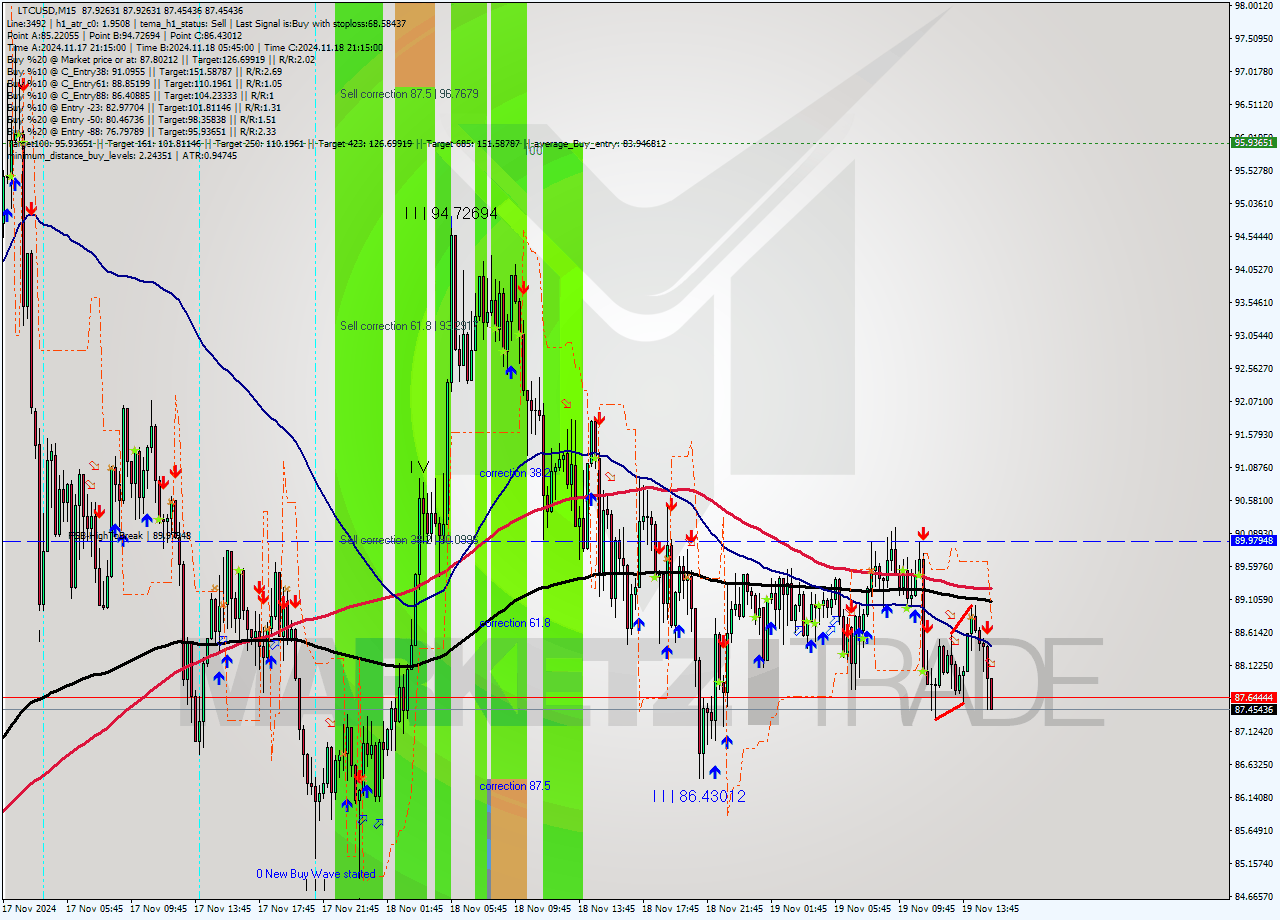Click the 'Time A:2024.11.17 21:15:00' line
Viewport: 1280px width, 920px height.
tap(194, 47)
